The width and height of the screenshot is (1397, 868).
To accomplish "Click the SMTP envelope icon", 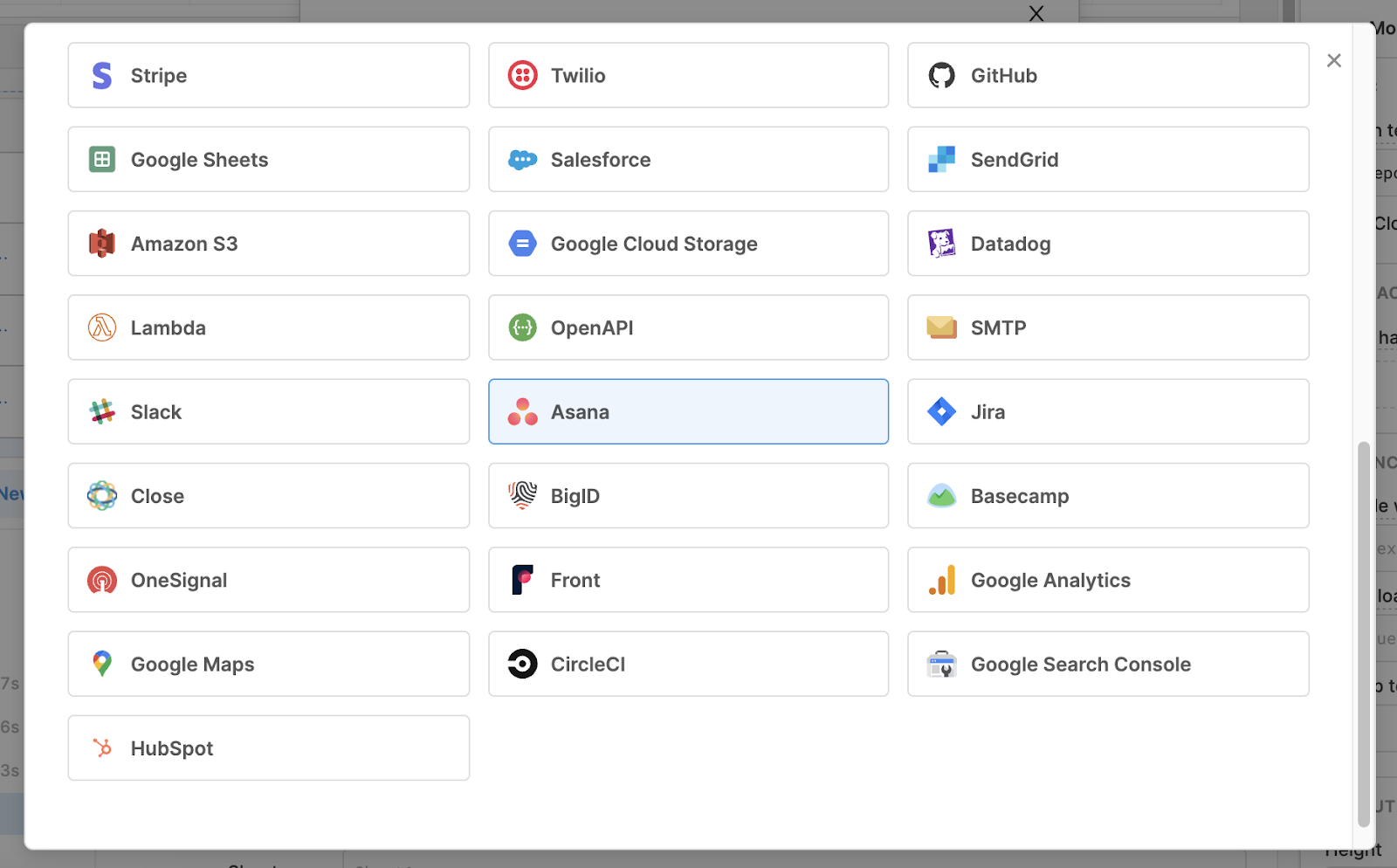I will (x=941, y=327).
